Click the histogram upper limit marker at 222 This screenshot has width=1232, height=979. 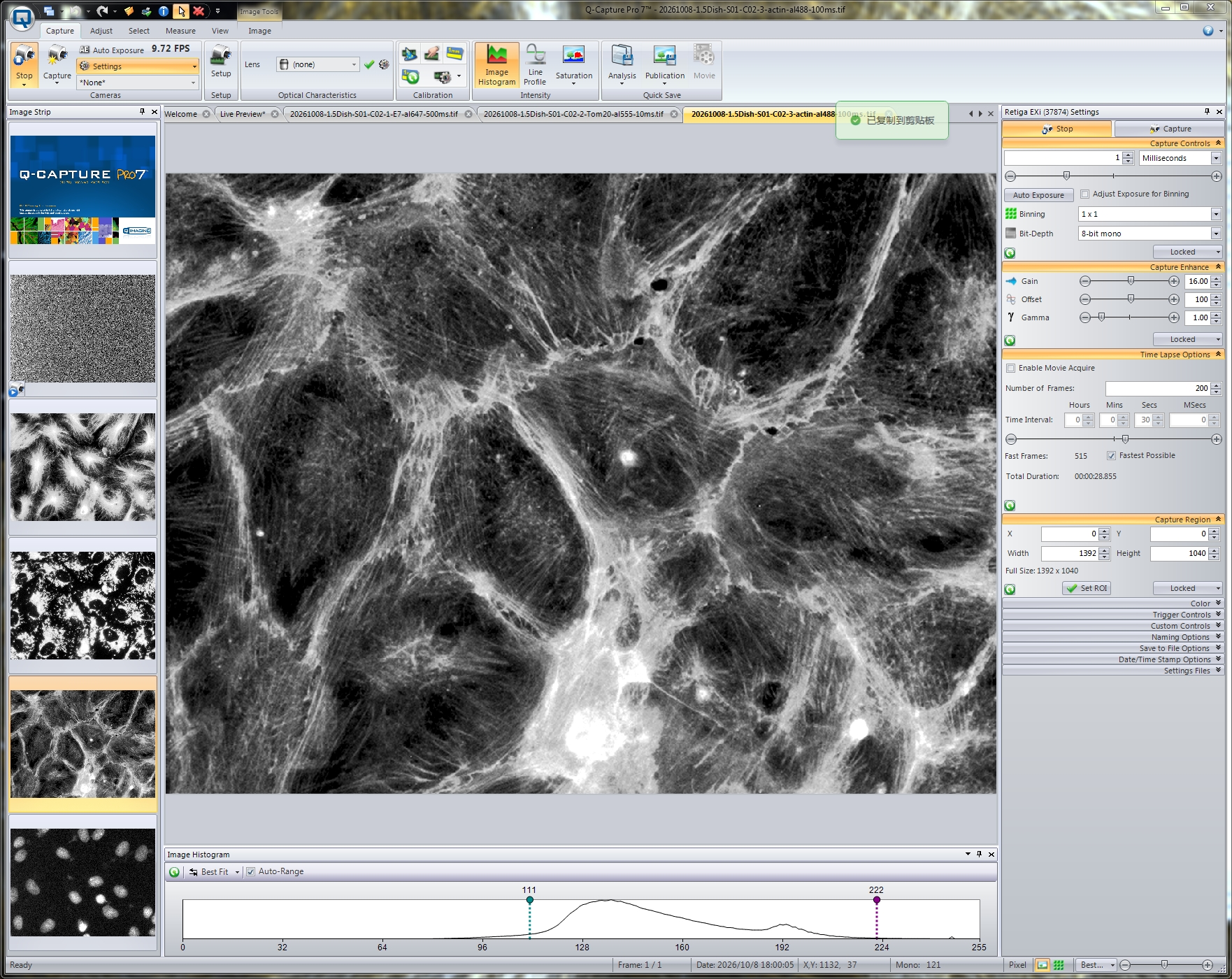877,900
